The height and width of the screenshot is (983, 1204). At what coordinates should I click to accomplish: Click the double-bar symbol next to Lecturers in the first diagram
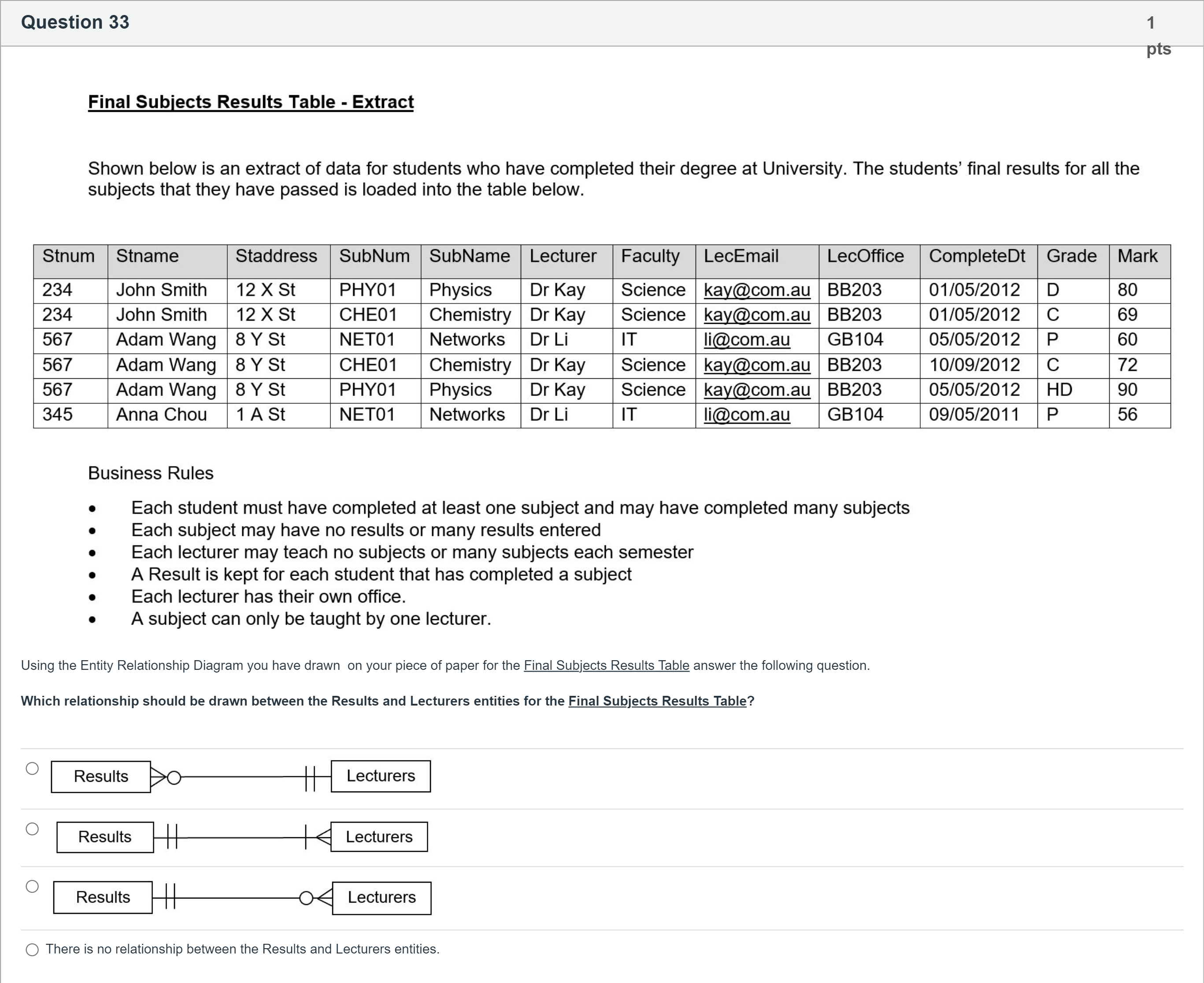(x=310, y=777)
